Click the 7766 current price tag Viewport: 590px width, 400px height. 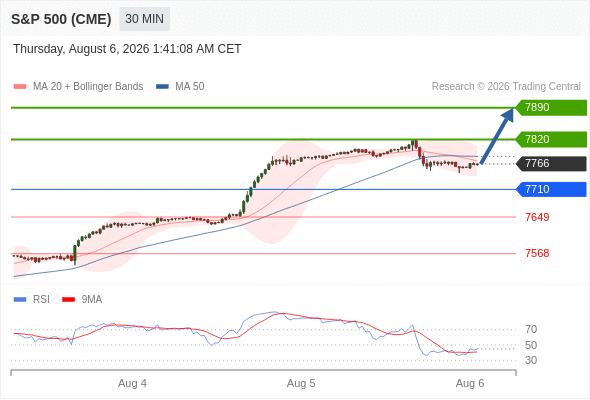coord(551,164)
